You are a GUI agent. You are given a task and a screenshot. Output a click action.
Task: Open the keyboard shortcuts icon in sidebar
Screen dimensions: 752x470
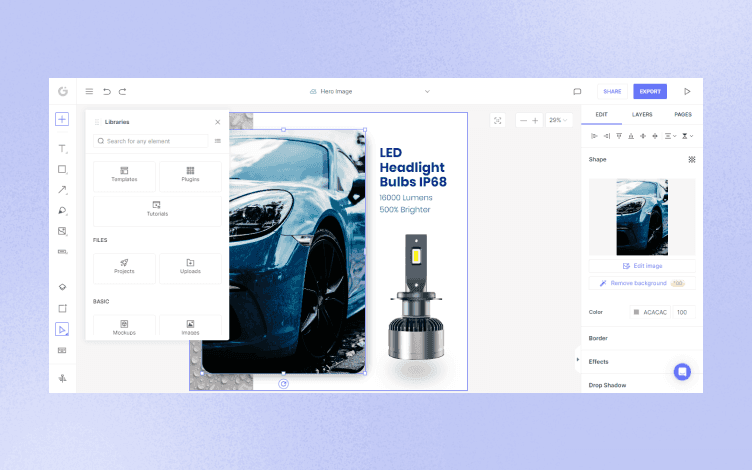click(62, 351)
